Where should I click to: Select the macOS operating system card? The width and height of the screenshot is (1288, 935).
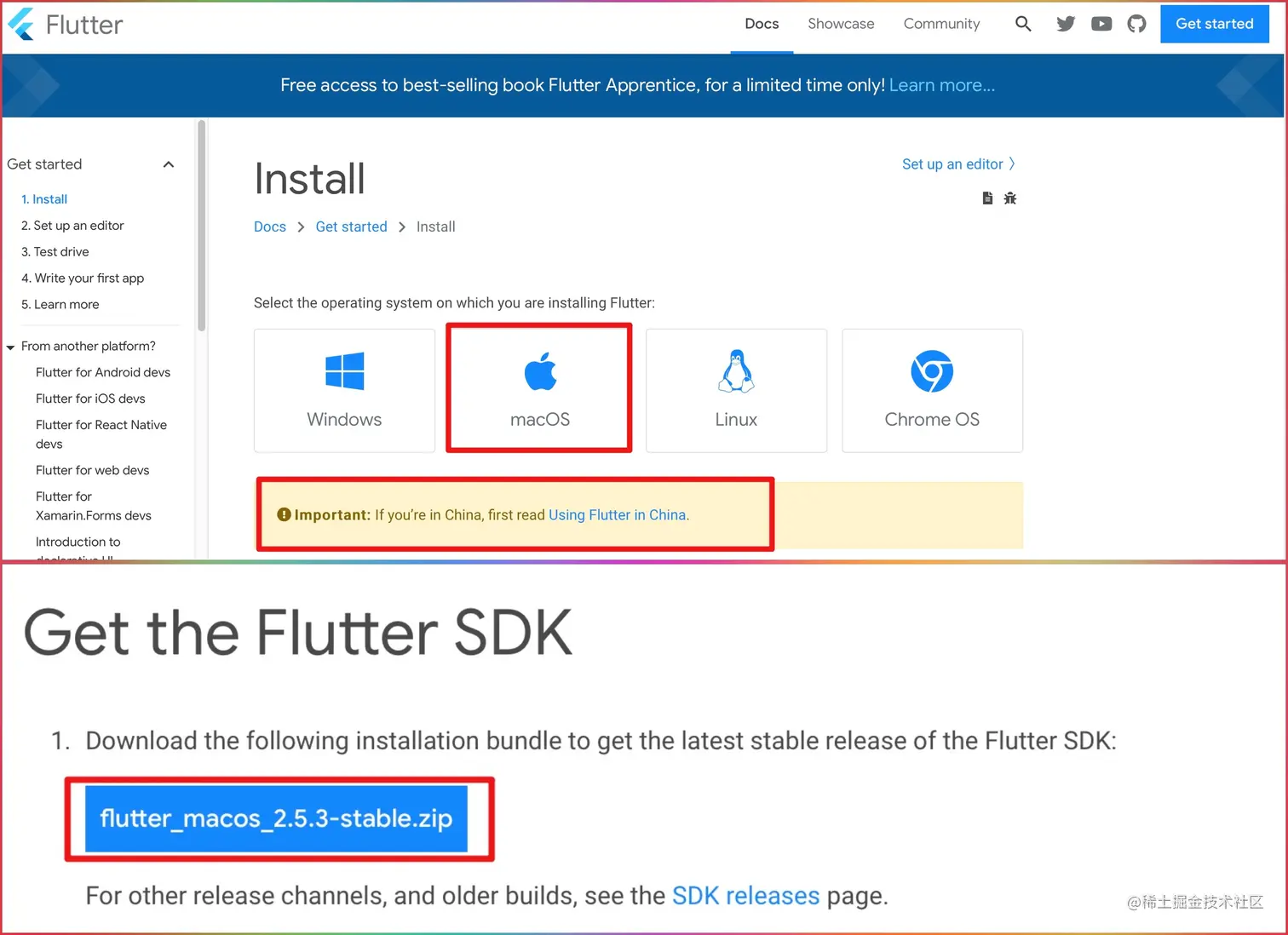click(x=540, y=390)
